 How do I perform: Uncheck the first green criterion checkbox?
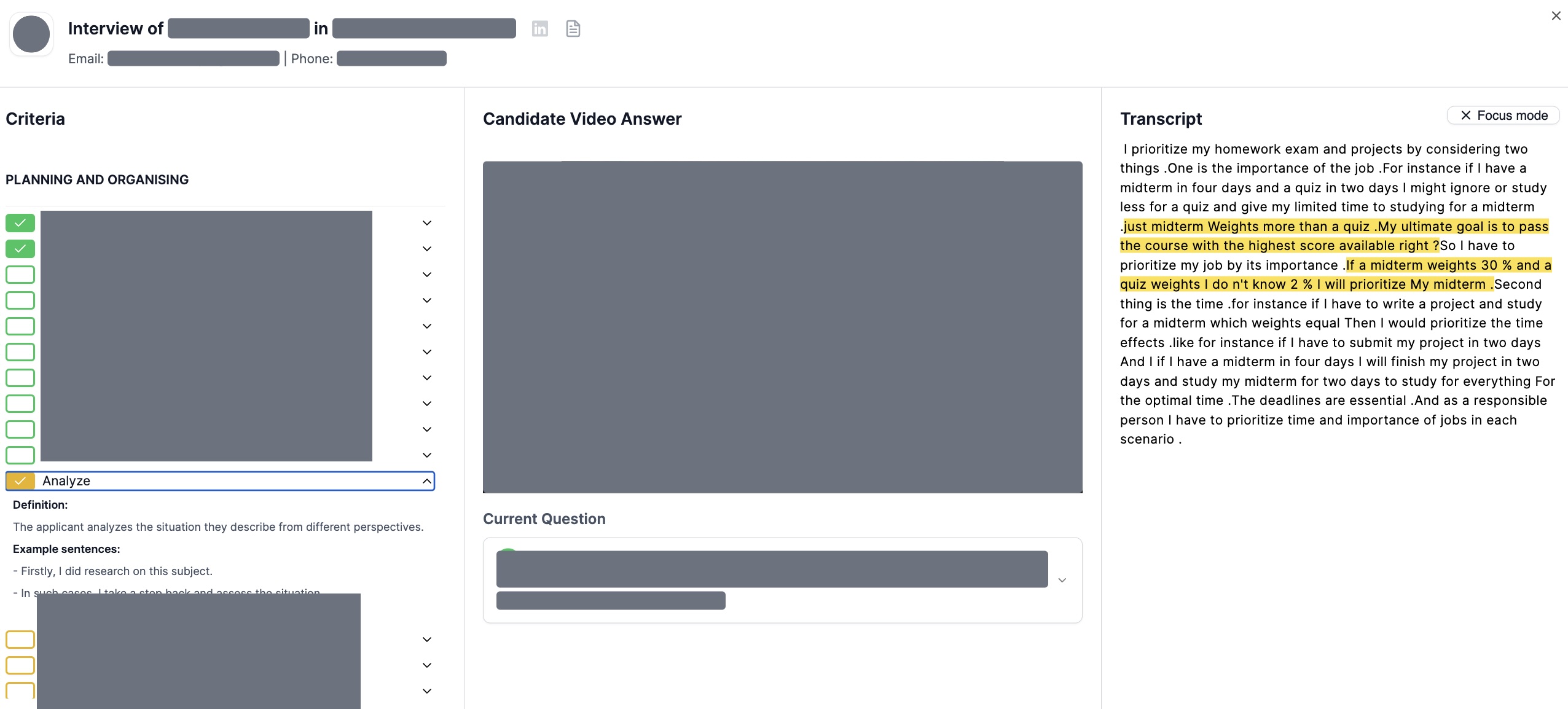coord(20,222)
